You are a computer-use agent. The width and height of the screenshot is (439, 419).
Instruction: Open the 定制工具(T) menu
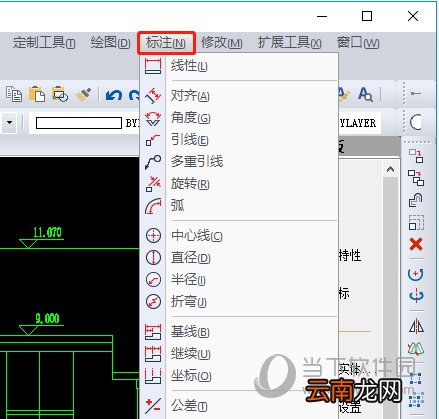pyautogui.click(x=44, y=43)
